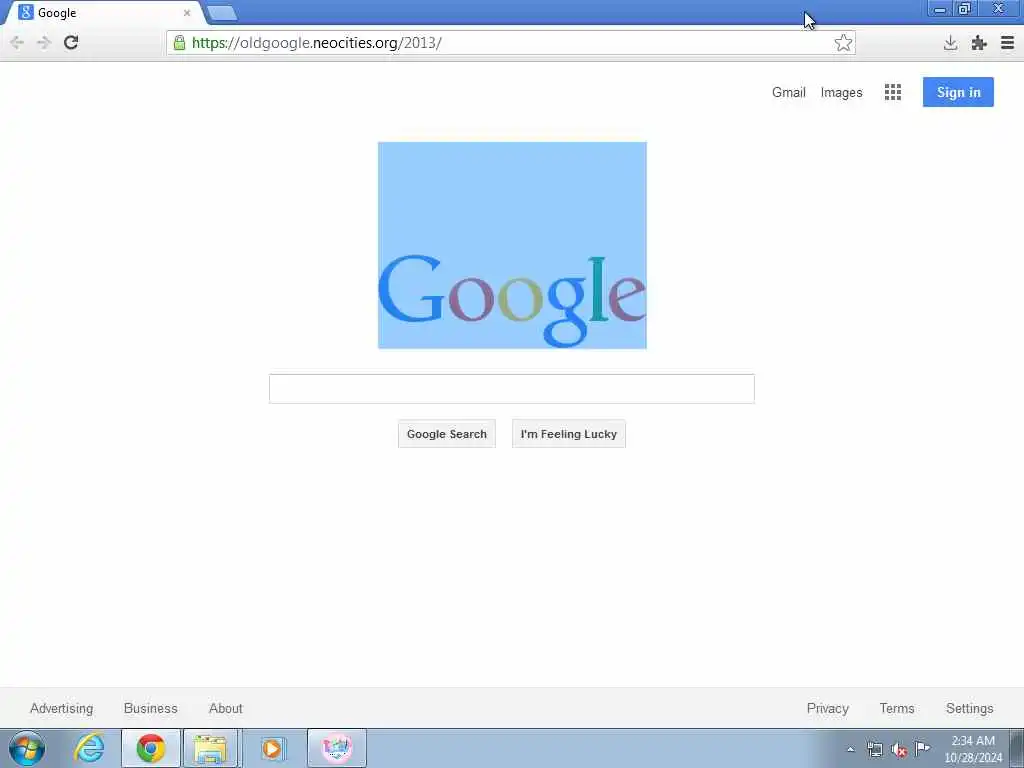Click the address bar URL
Screen dimensions: 1024x768
(x=316, y=43)
